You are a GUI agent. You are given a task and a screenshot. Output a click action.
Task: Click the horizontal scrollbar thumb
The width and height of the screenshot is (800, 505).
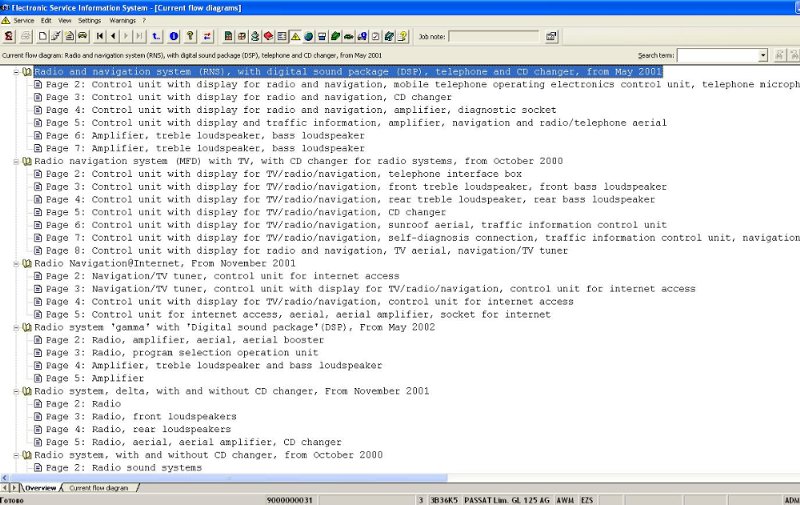229,478
